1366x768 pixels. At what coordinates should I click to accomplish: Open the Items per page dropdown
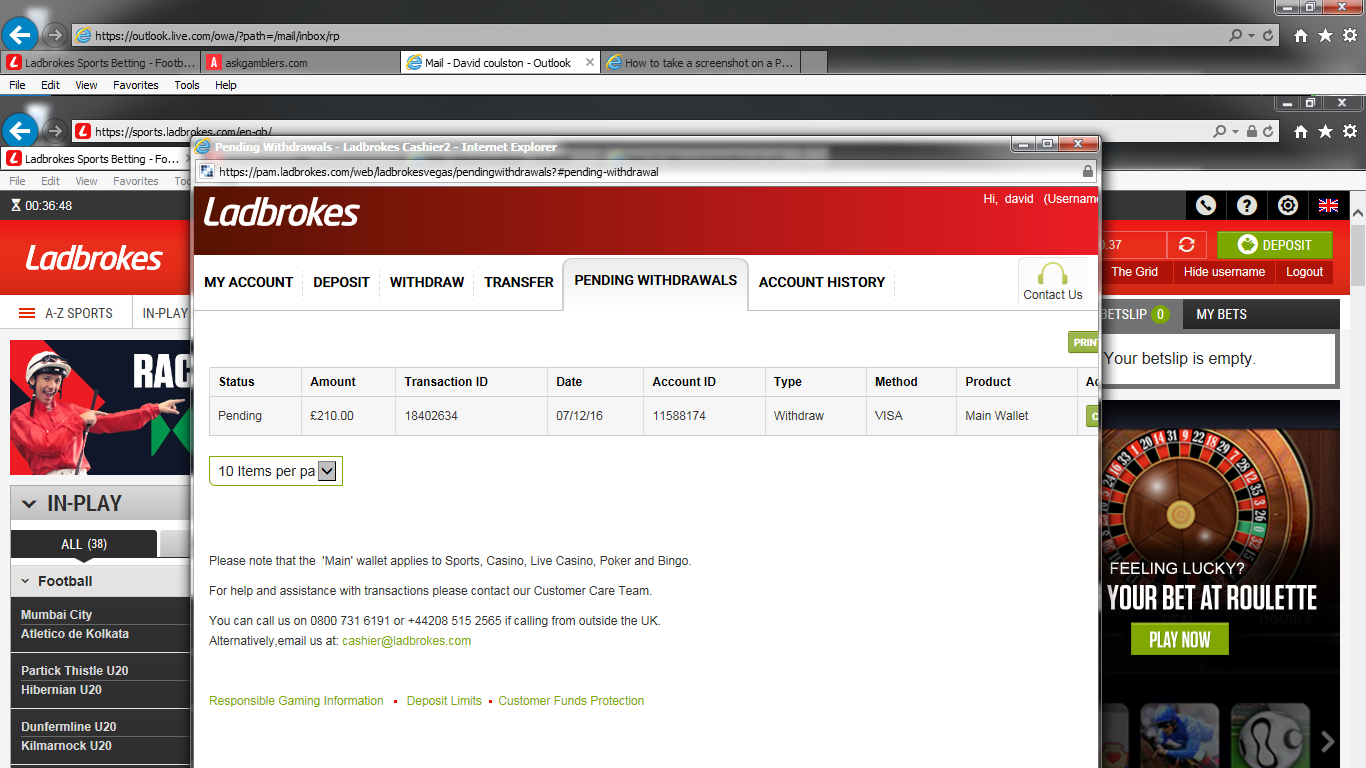(276, 471)
